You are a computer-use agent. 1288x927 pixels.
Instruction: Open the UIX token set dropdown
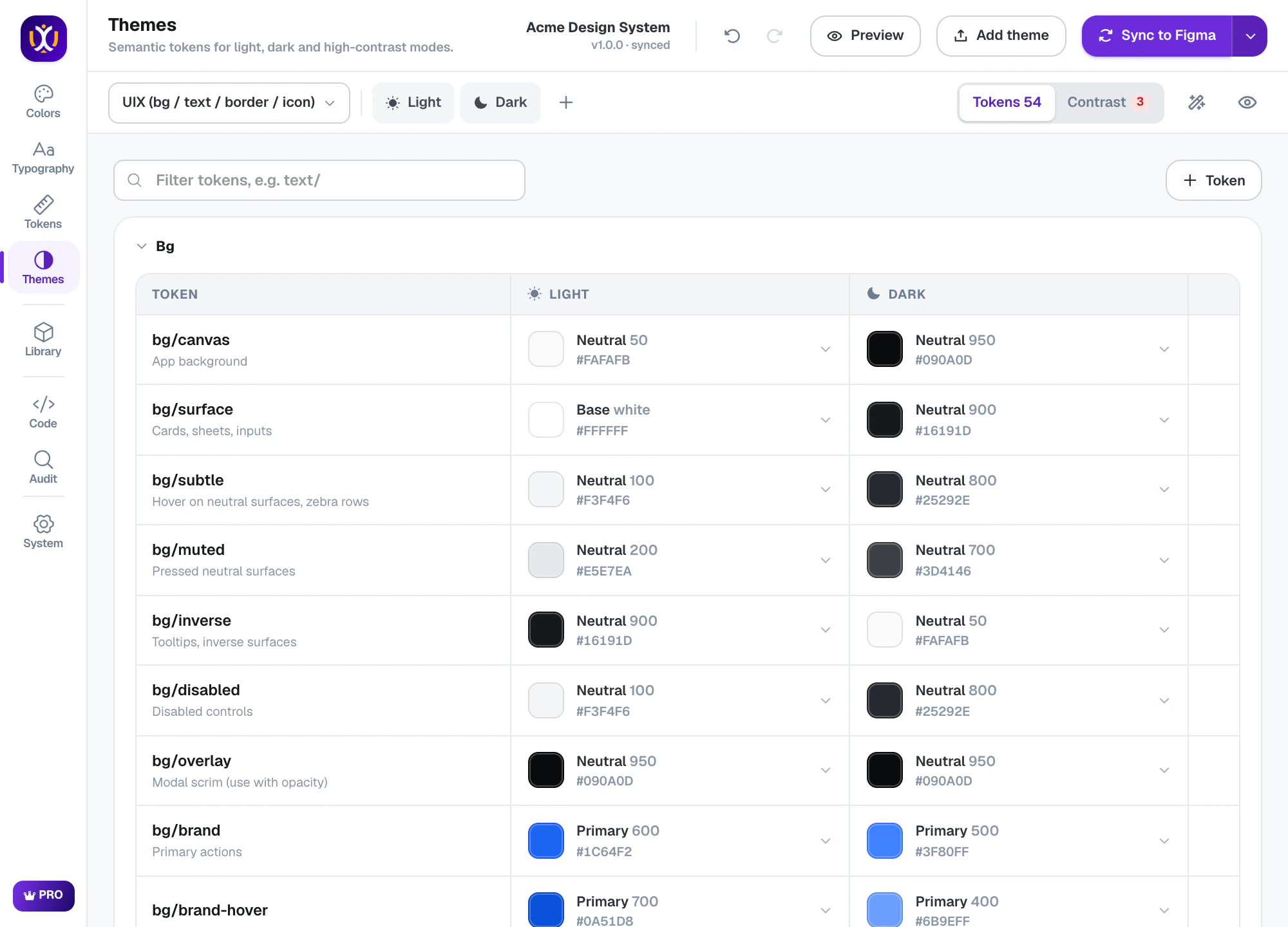point(229,102)
